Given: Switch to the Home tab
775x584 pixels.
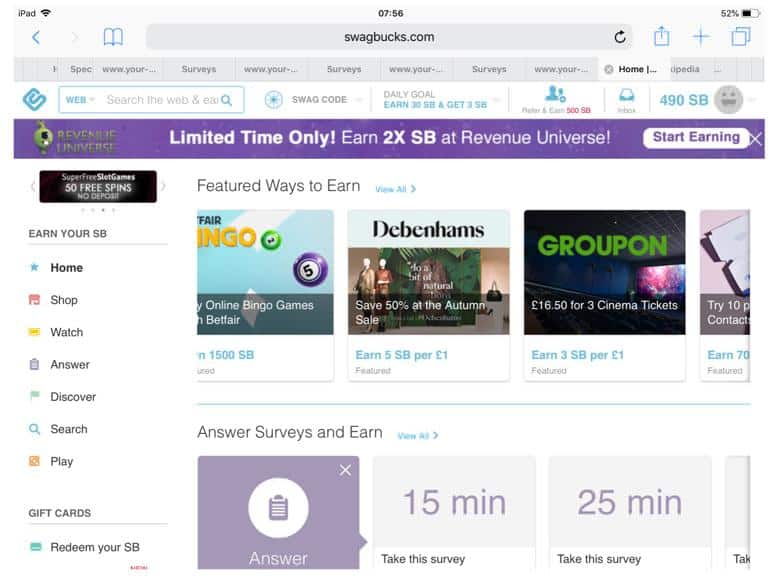Looking at the screenshot, I should point(637,69).
